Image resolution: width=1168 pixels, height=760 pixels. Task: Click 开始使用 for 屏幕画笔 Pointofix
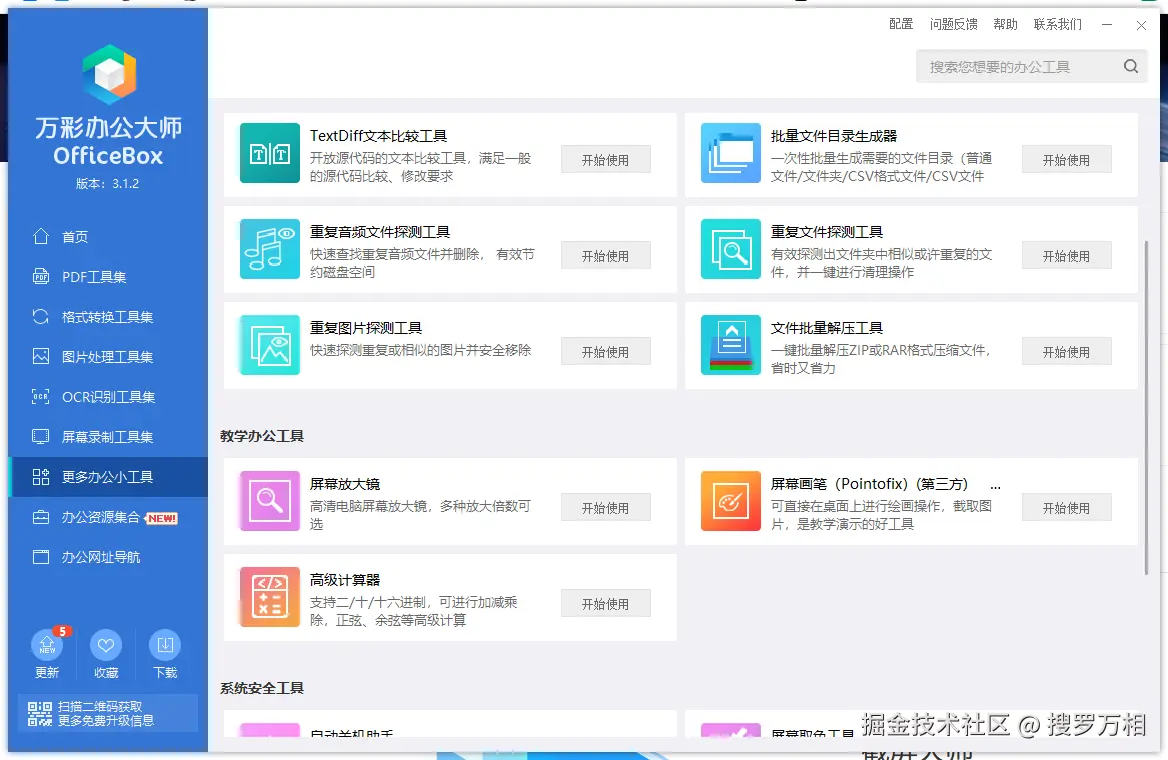pyautogui.click(x=1066, y=507)
